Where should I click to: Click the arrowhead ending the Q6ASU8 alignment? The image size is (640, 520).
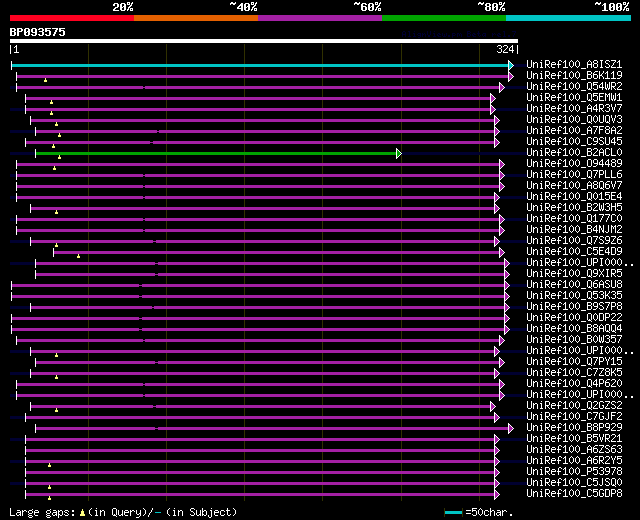pos(507,285)
